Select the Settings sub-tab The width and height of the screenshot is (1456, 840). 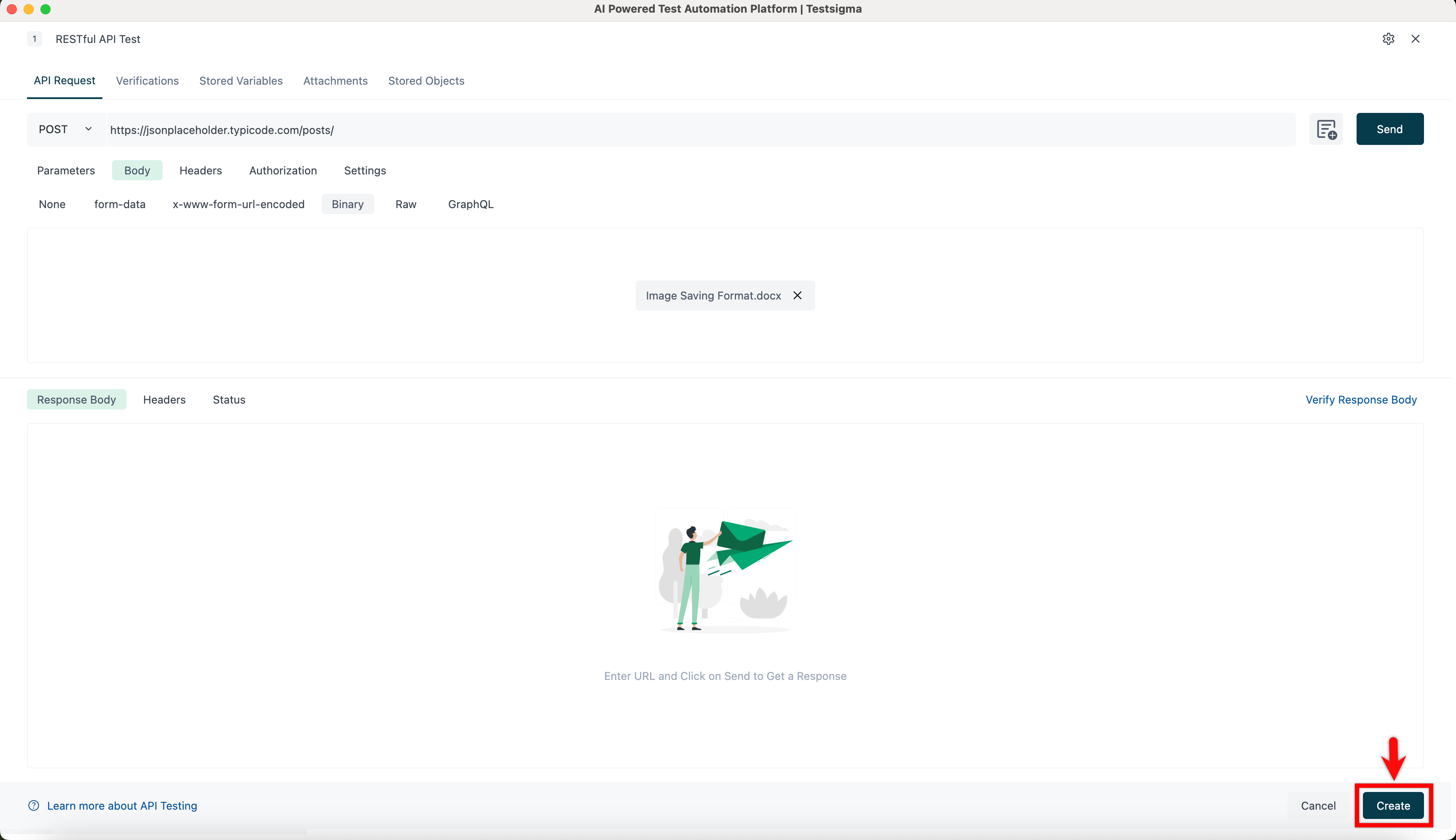point(365,171)
